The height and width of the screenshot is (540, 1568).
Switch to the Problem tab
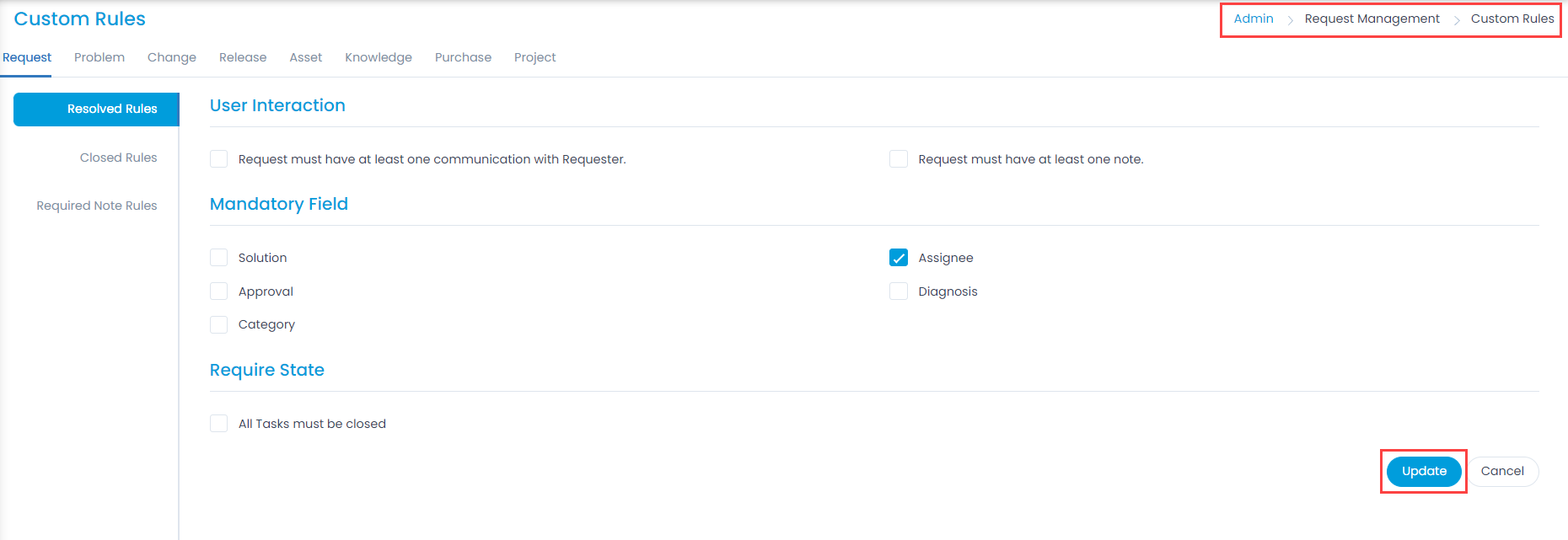tap(99, 57)
